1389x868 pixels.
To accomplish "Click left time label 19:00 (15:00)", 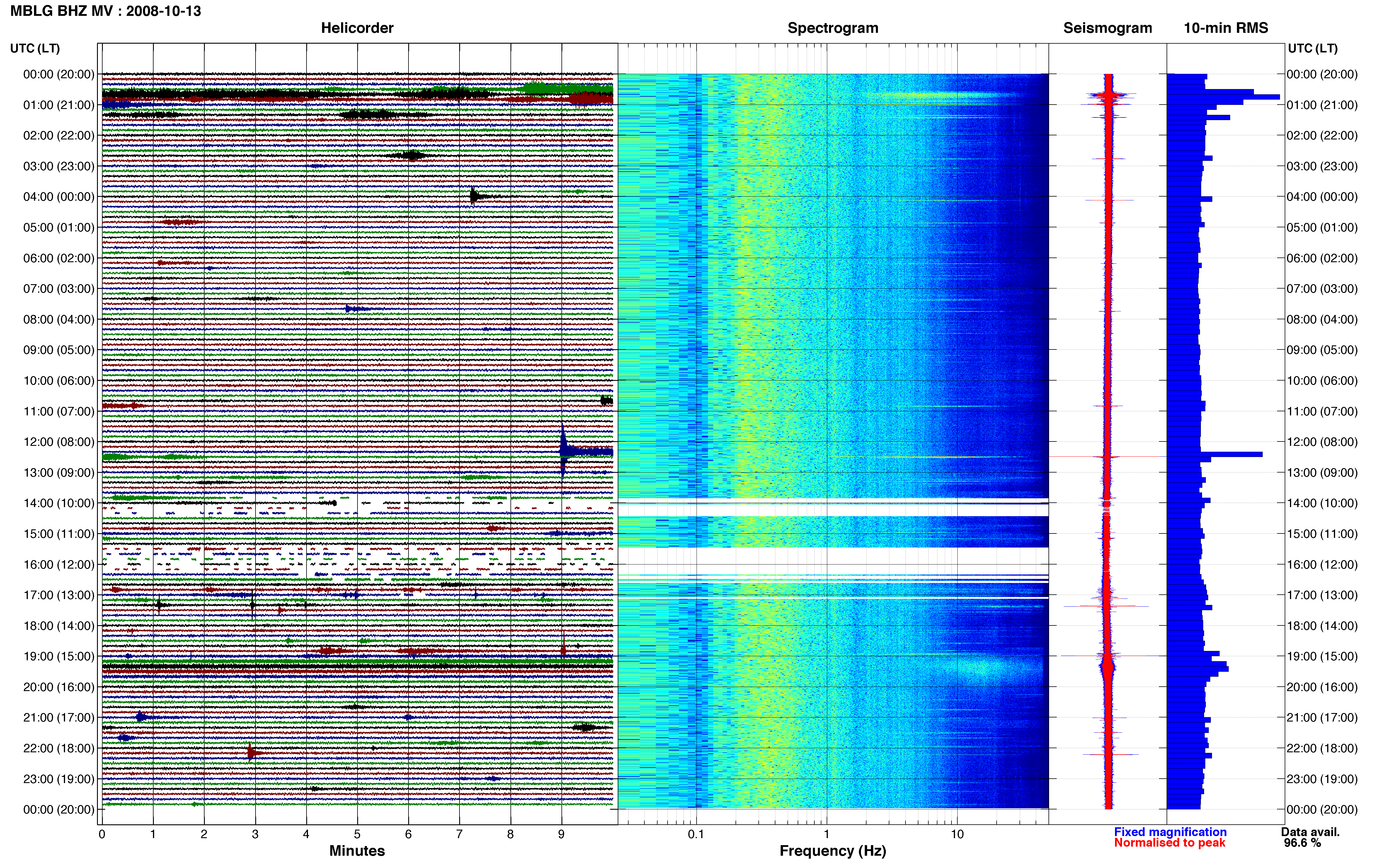I will pyautogui.click(x=59, y=657).
